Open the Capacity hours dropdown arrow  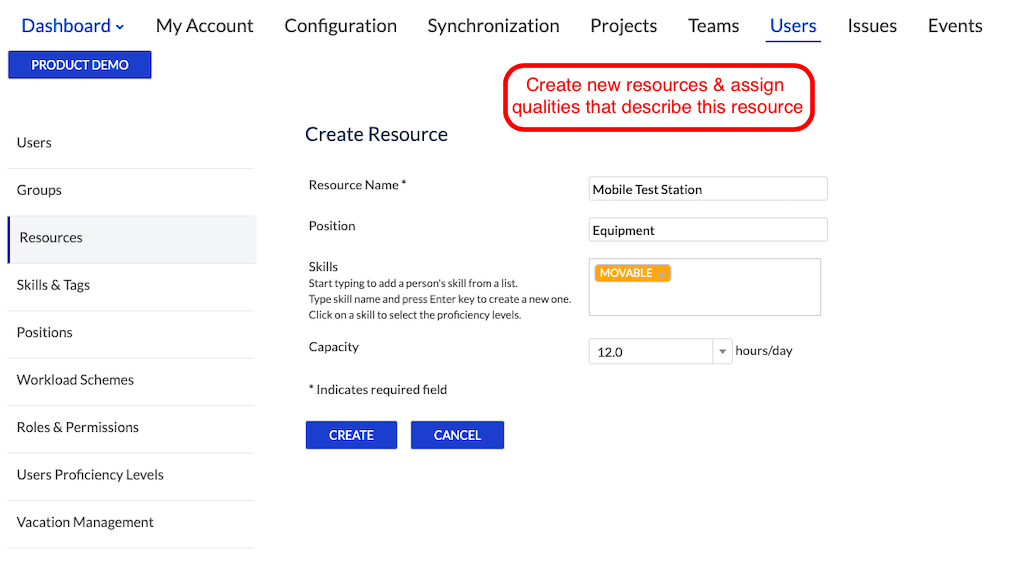tap(722, 352)
